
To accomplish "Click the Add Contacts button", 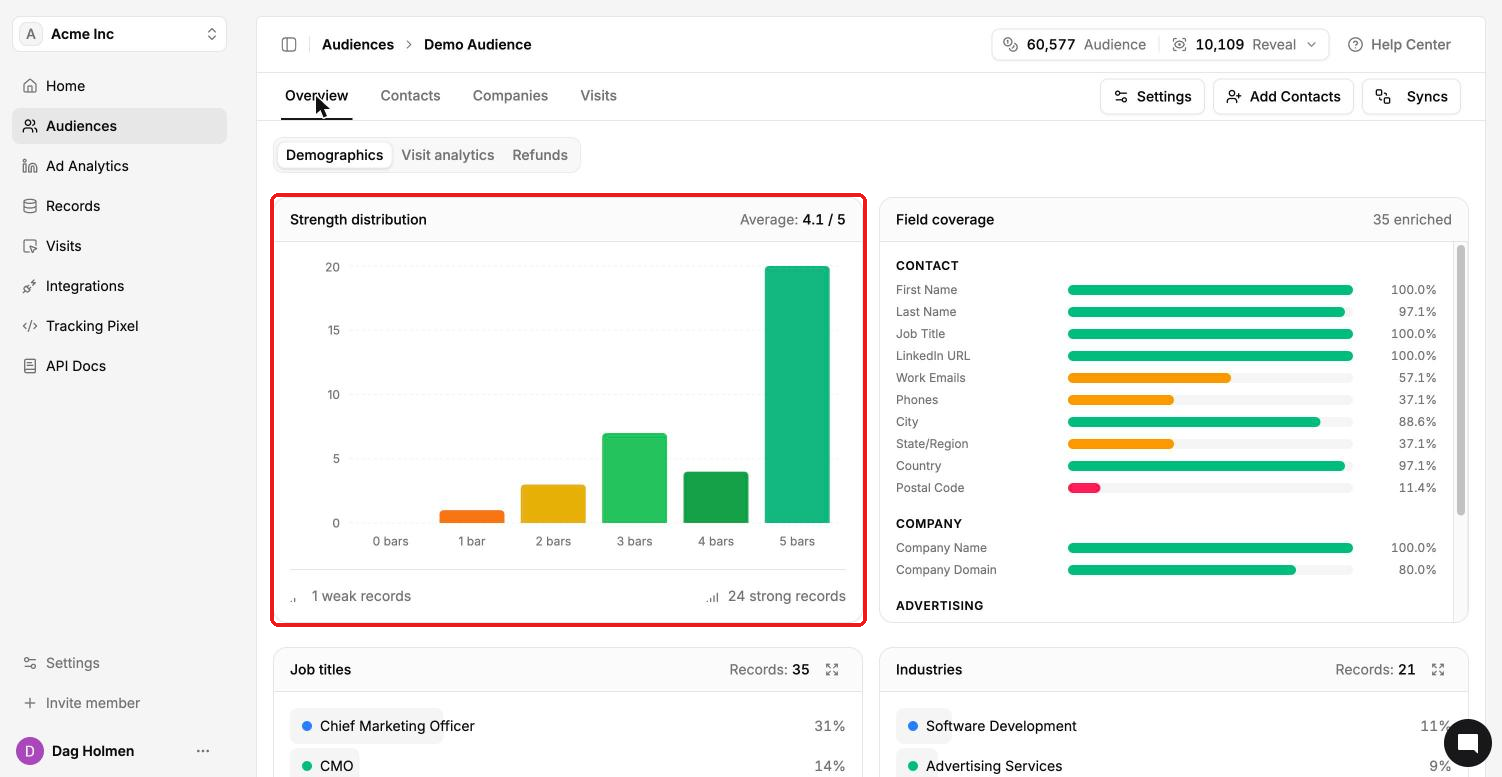I will pyautogui.click(x=1283, y=96).
